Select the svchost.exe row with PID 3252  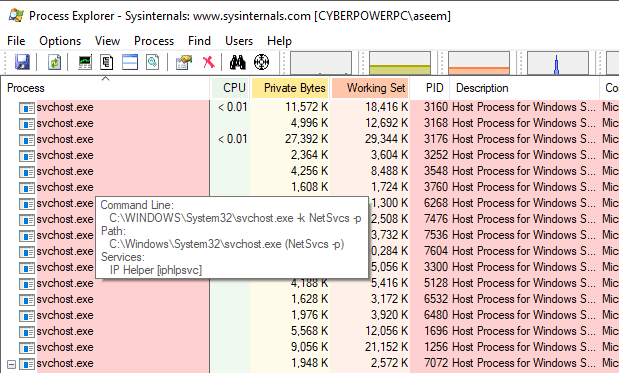coord(310,155)
